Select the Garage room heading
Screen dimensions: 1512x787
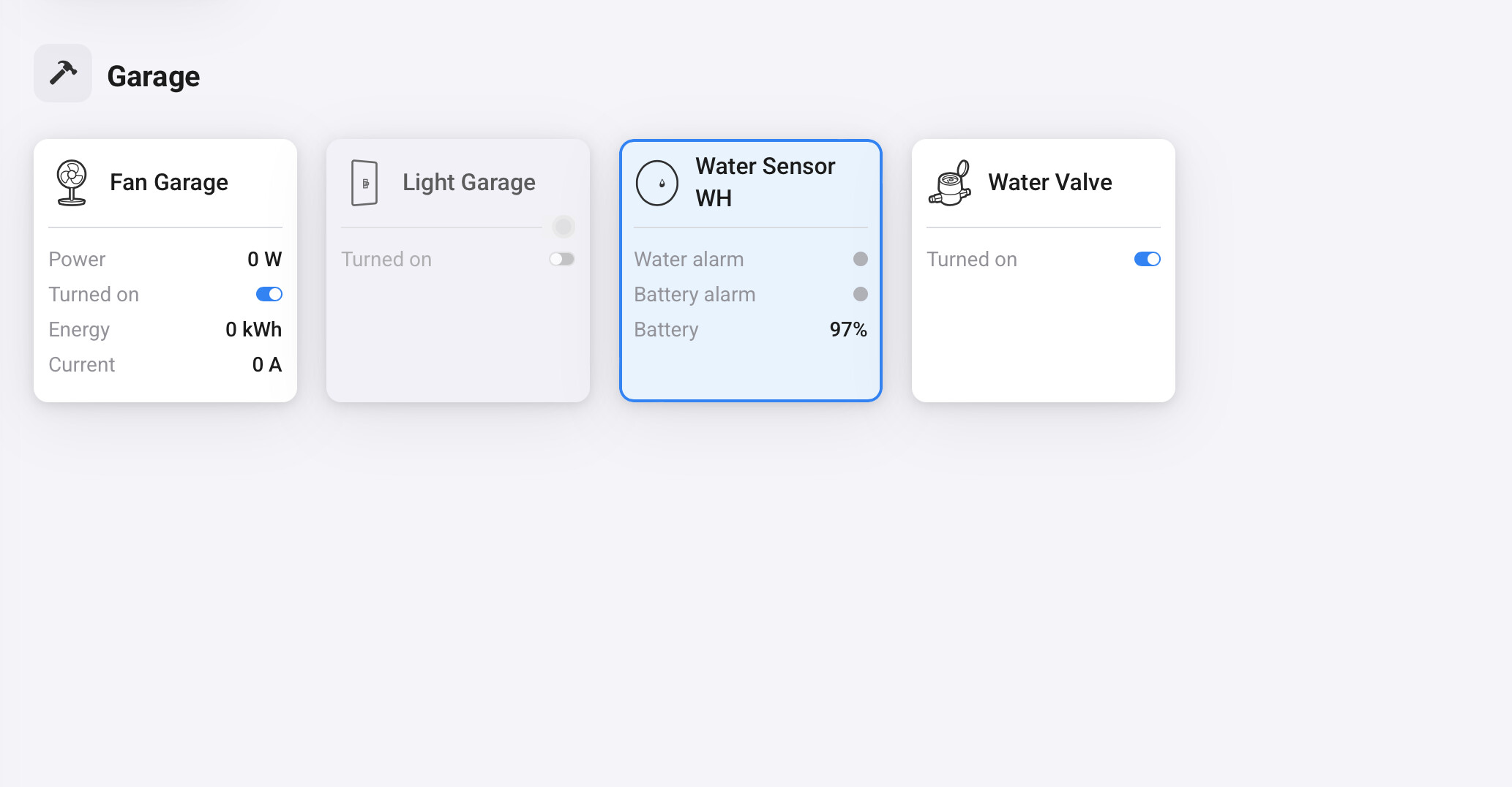coord(154,76)
